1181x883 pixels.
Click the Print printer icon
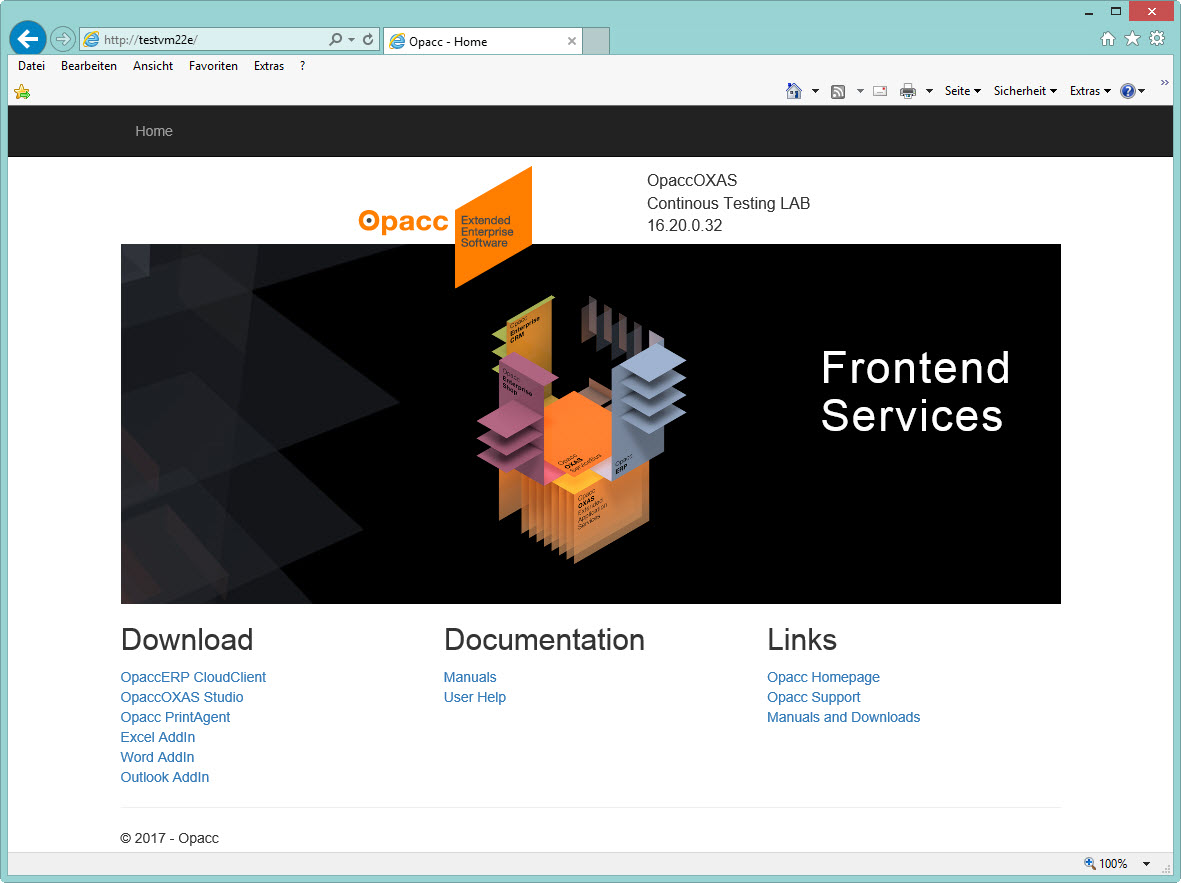(908, 91)
